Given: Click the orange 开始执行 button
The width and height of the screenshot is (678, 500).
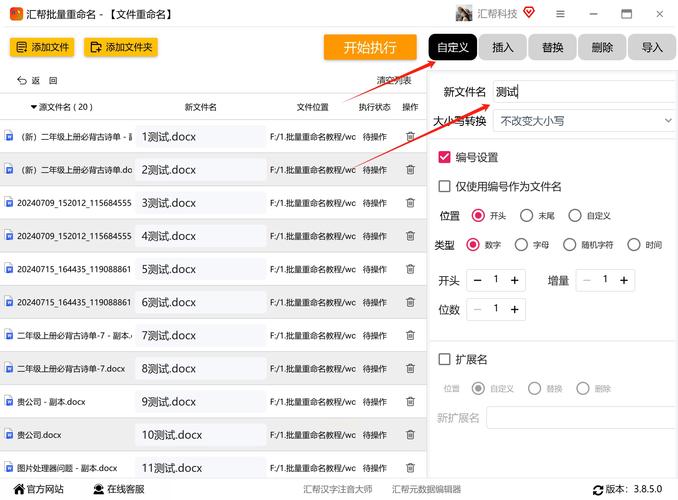Looking at the screenshot, I should pos(370,47).
